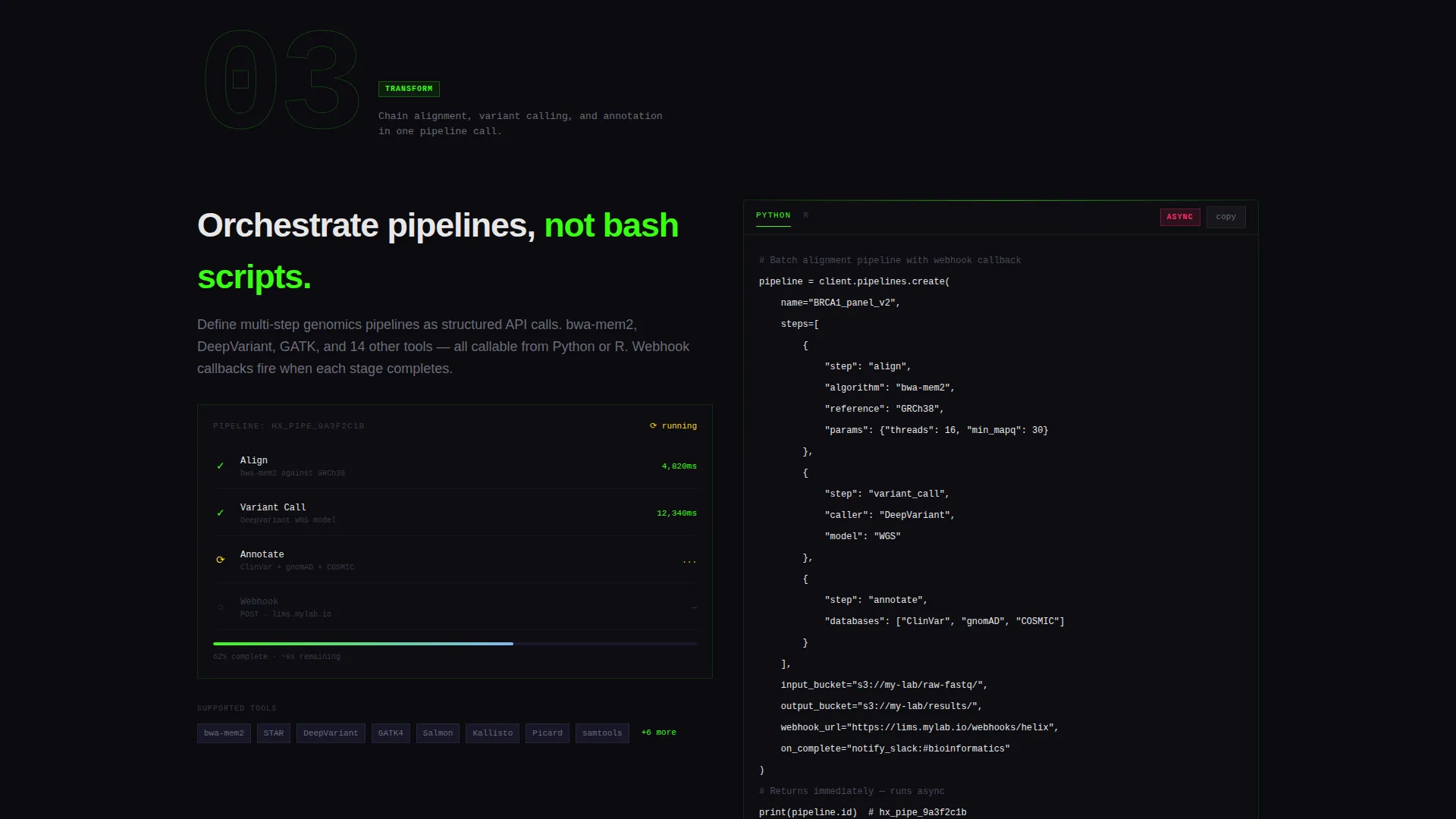
Task: Copy the code with the copy button
Action: (1225, 217)
